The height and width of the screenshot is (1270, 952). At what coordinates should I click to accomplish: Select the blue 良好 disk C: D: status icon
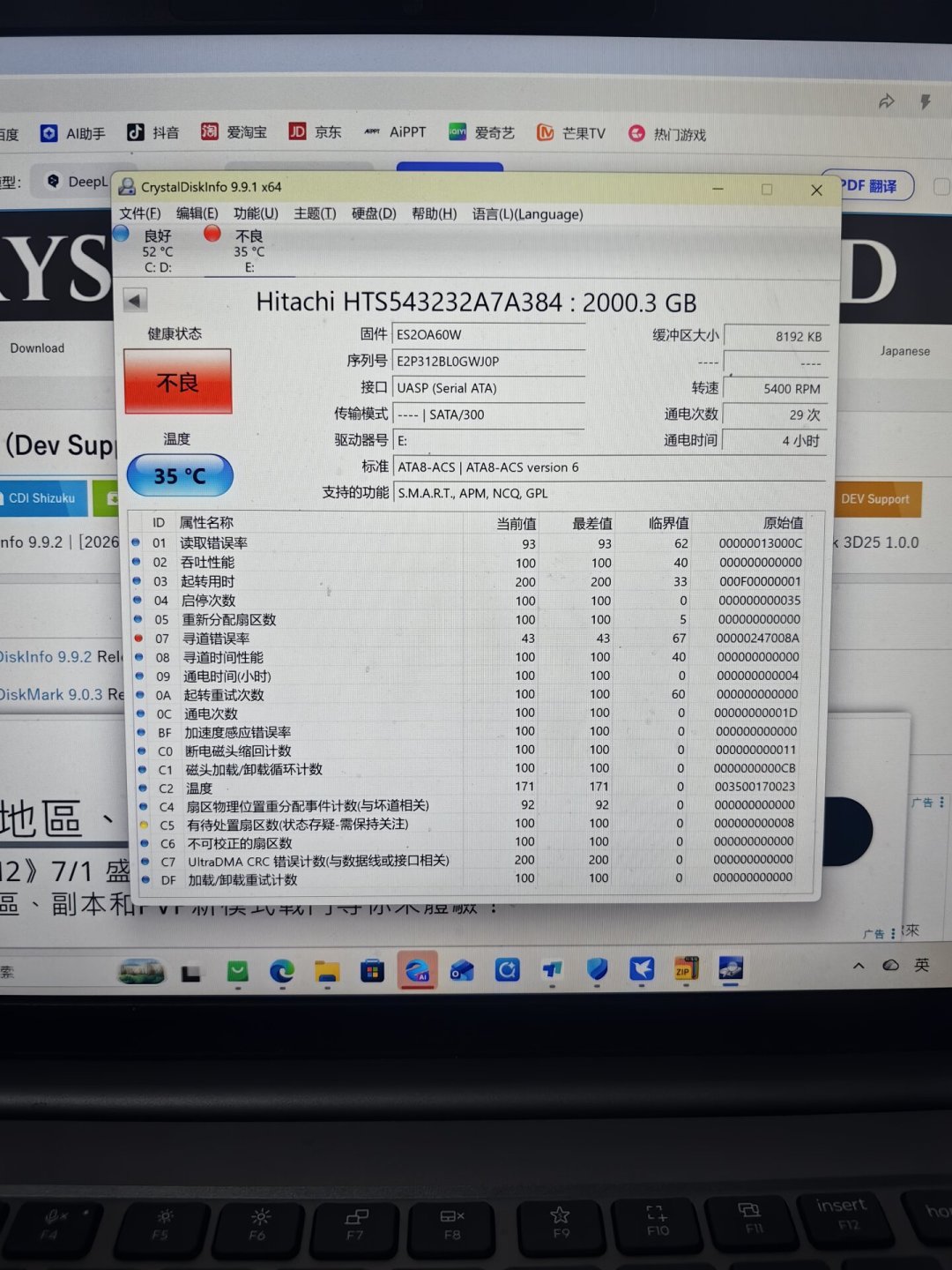[122, 234]
